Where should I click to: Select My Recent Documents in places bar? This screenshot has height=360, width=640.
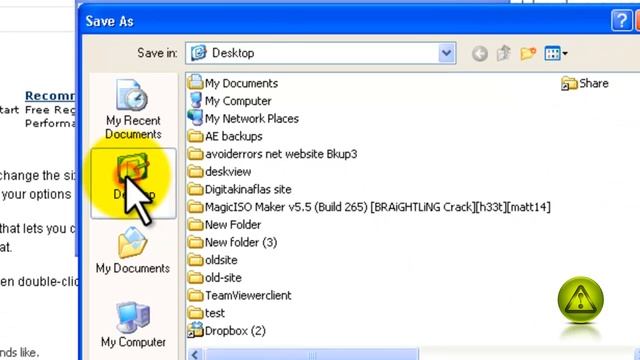point(133,109)
